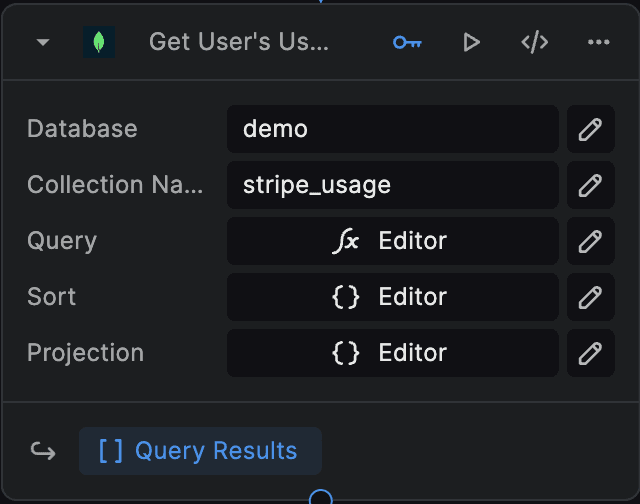Edit Query with its pencil icon
Screen dimensions: 640x504
click(x=591, y=241)
